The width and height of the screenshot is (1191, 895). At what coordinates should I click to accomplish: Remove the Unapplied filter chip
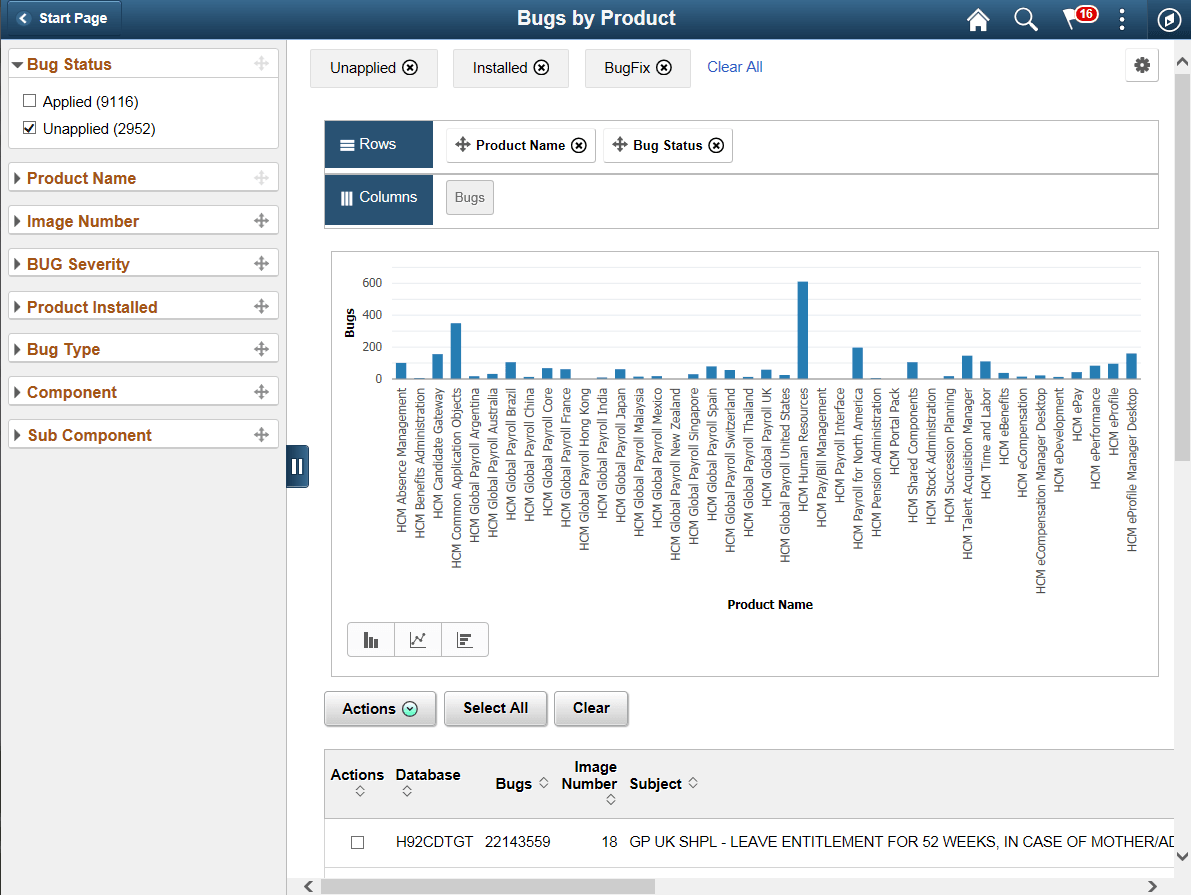410,68
